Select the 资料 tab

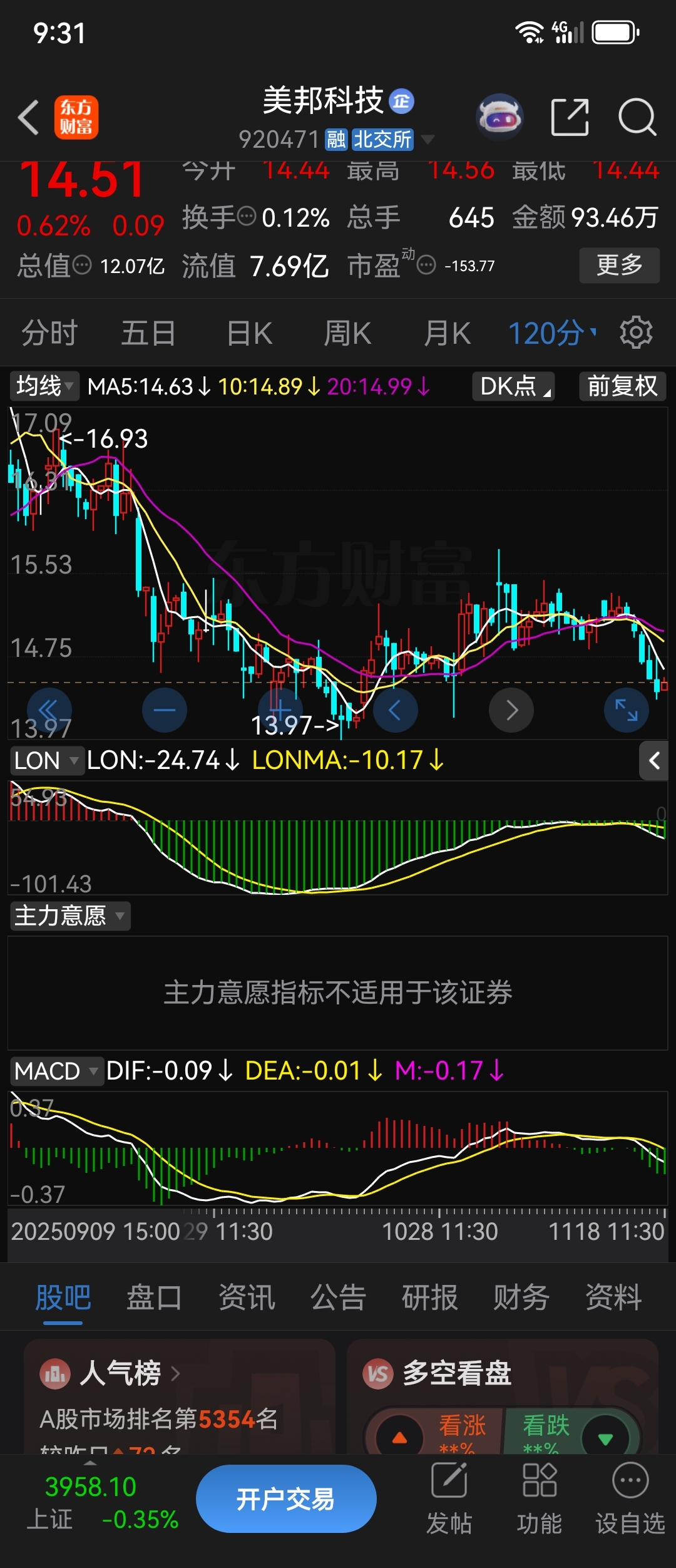click(613, 1297)
